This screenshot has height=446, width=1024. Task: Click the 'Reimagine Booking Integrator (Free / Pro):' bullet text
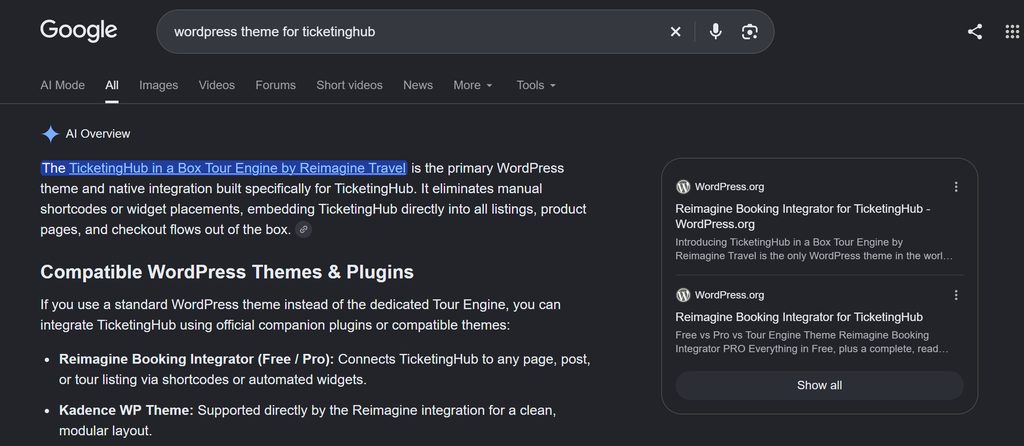click(x=197, y=359)
